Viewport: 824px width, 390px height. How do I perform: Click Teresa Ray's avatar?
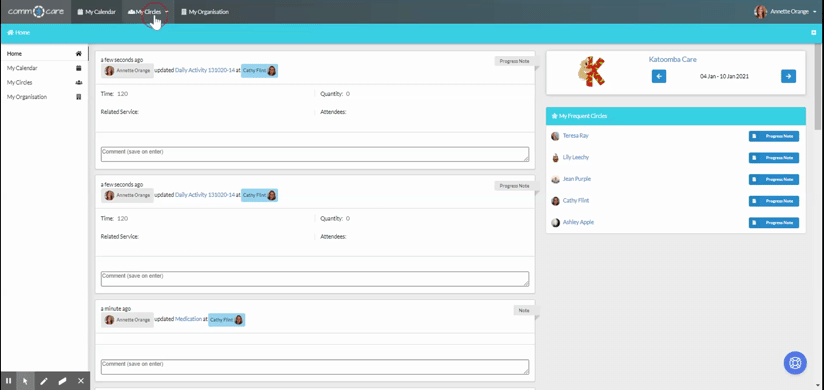click(555, 136)
